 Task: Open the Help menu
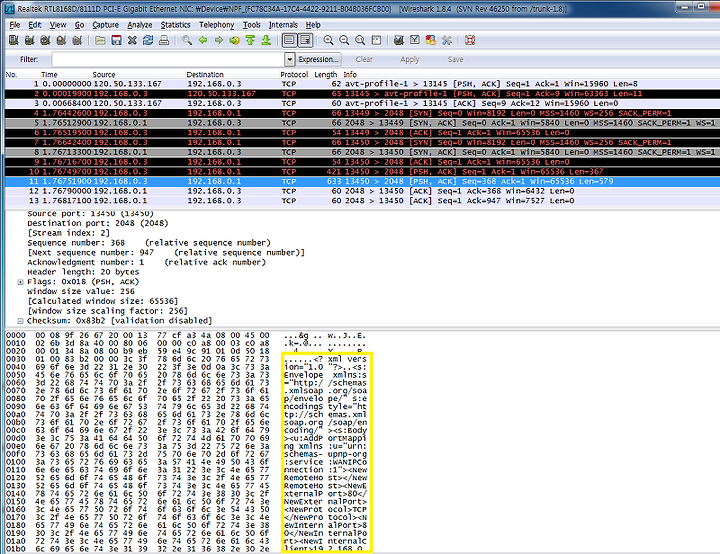coord(313,25)
